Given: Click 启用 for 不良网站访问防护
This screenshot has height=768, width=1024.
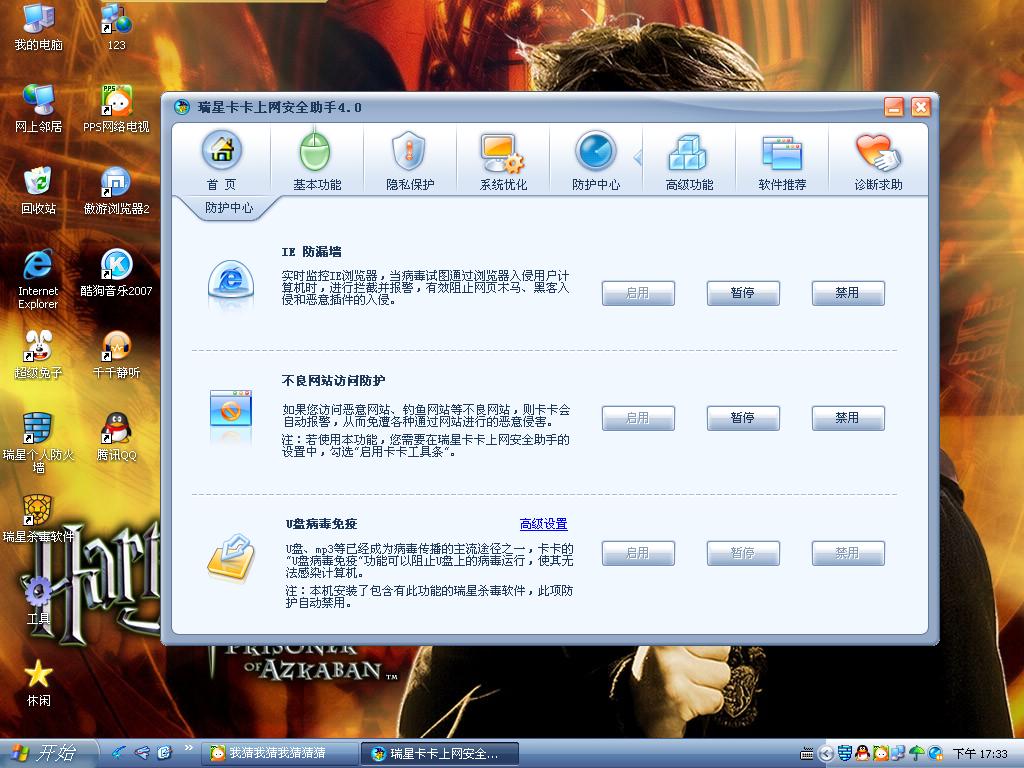Looking at the screenshot, I should coord(637,417).
